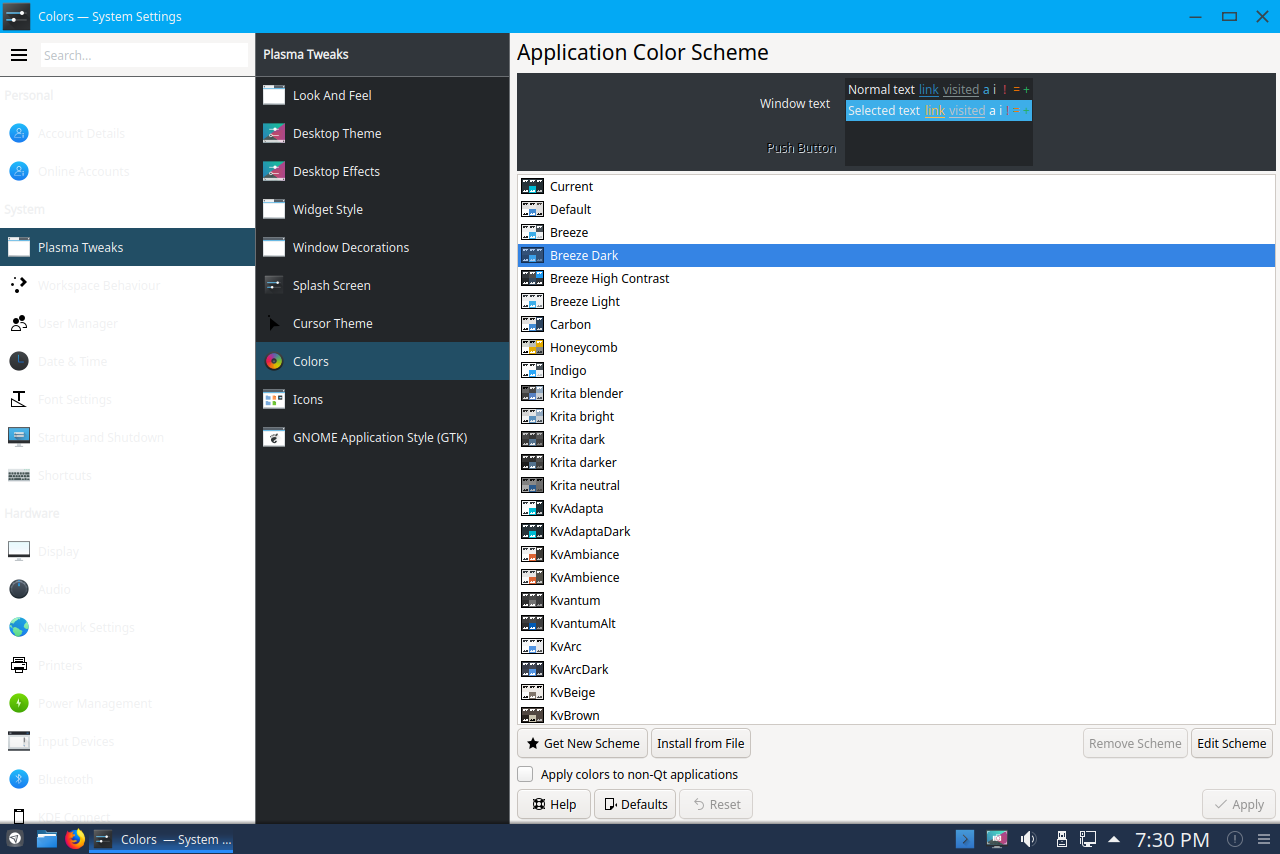Click the Splash Screen icon
The width and height of the screenshot is (1280, 854).
[x=274, y=285]
